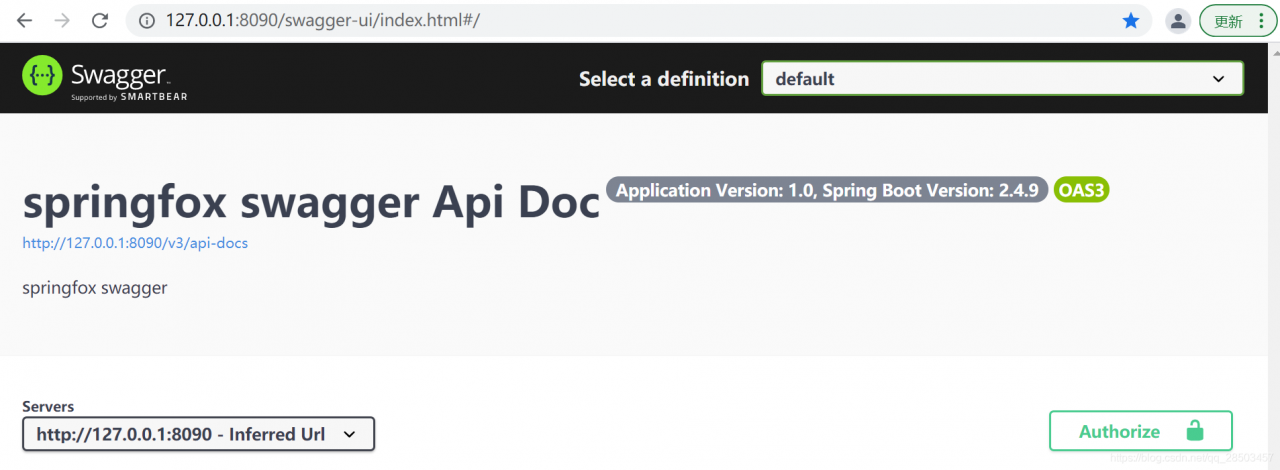Open the site info icon in address bar

pyautogui.click(x=147, y=21)
